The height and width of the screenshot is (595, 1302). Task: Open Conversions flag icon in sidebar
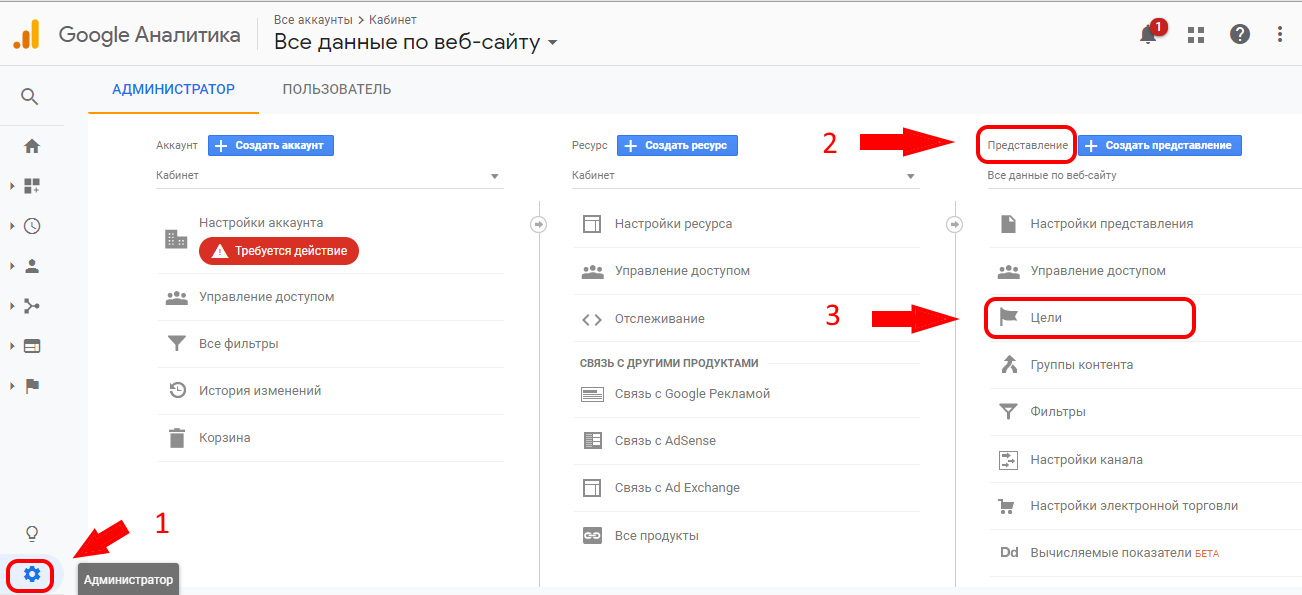pyautogui.click(x=32, y=386)
